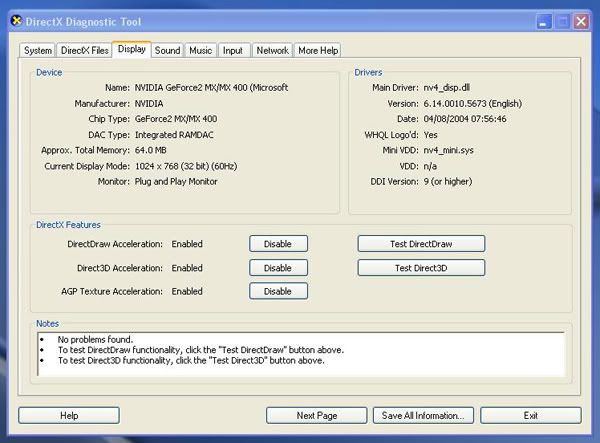Open the Network tab
Screen dimensions: 600x443
pyautogui.click(x=272, y=50)
